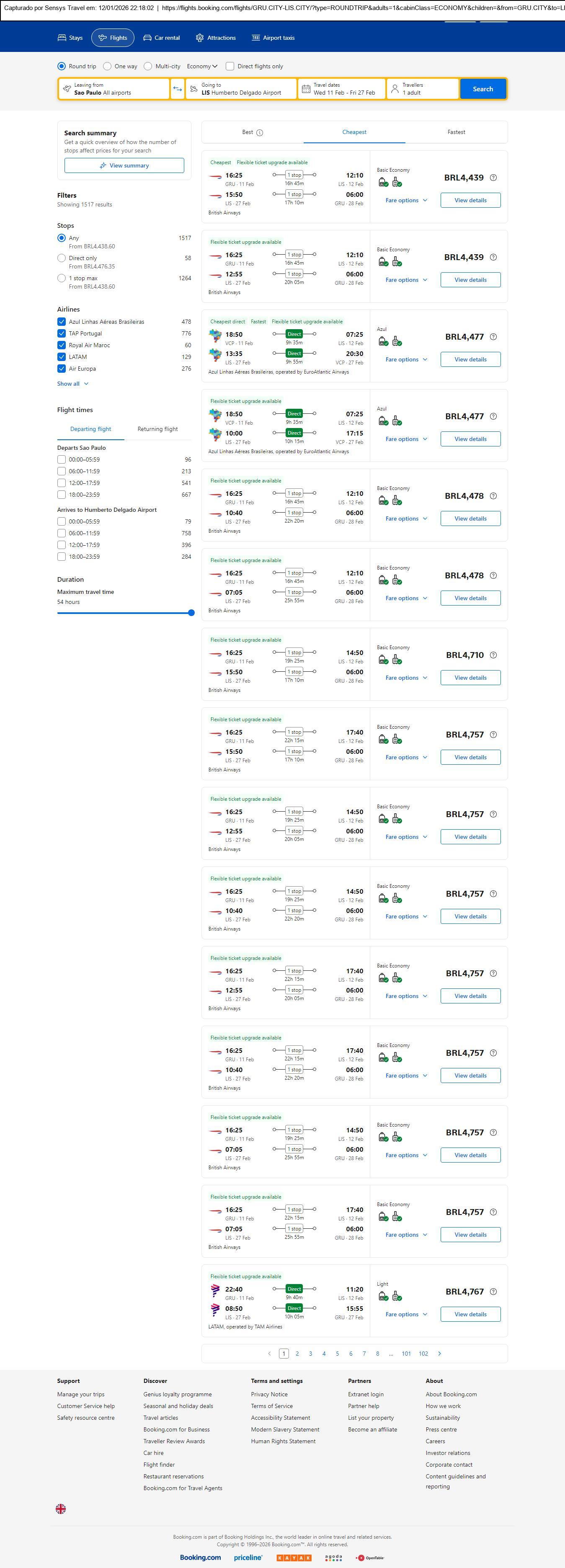Uncheck the TAP Portugal airline filter
This screenshot has width=565, height=1568.
(62, 333)
